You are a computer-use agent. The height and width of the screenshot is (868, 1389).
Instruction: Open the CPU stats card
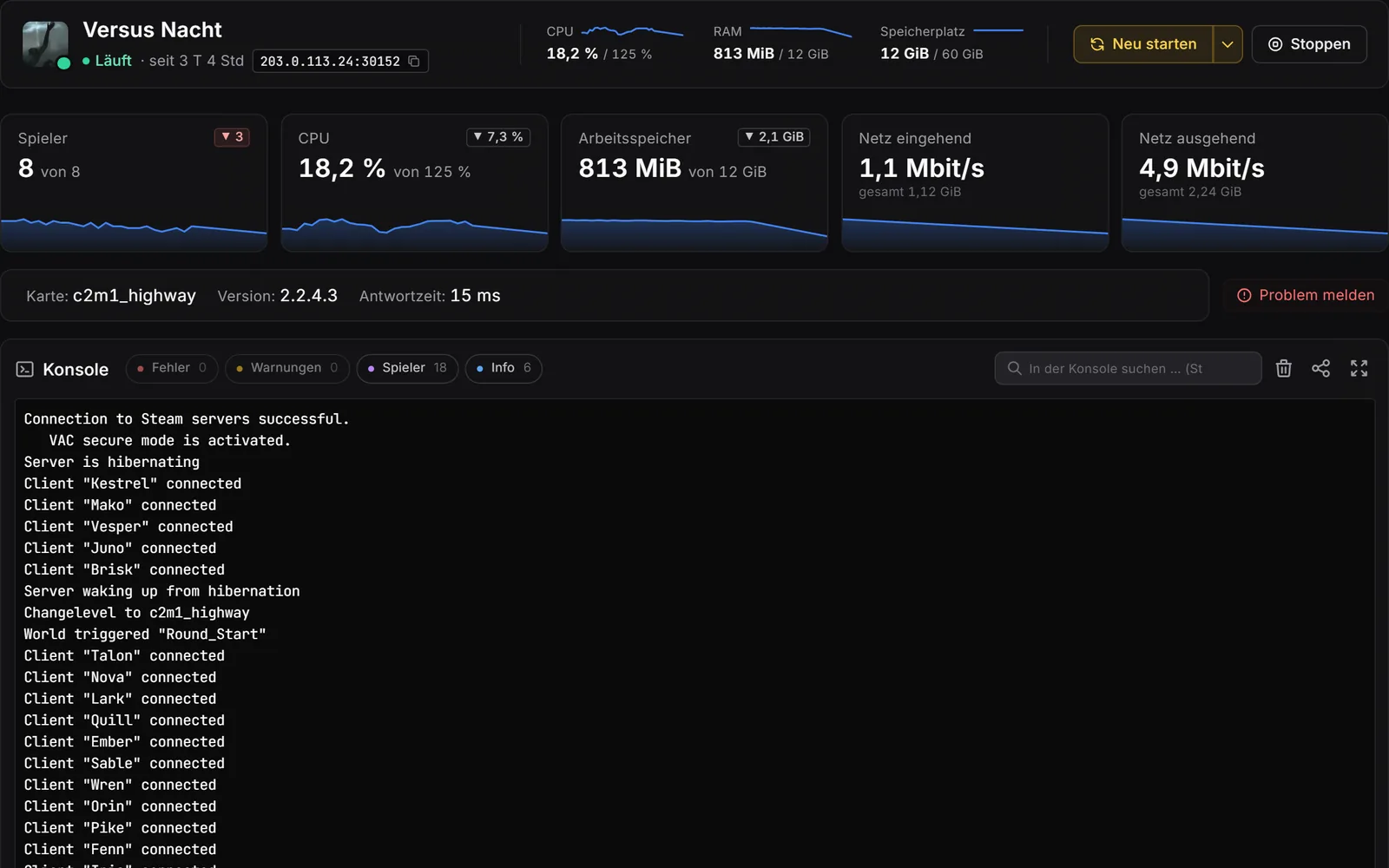click(414, 183)
